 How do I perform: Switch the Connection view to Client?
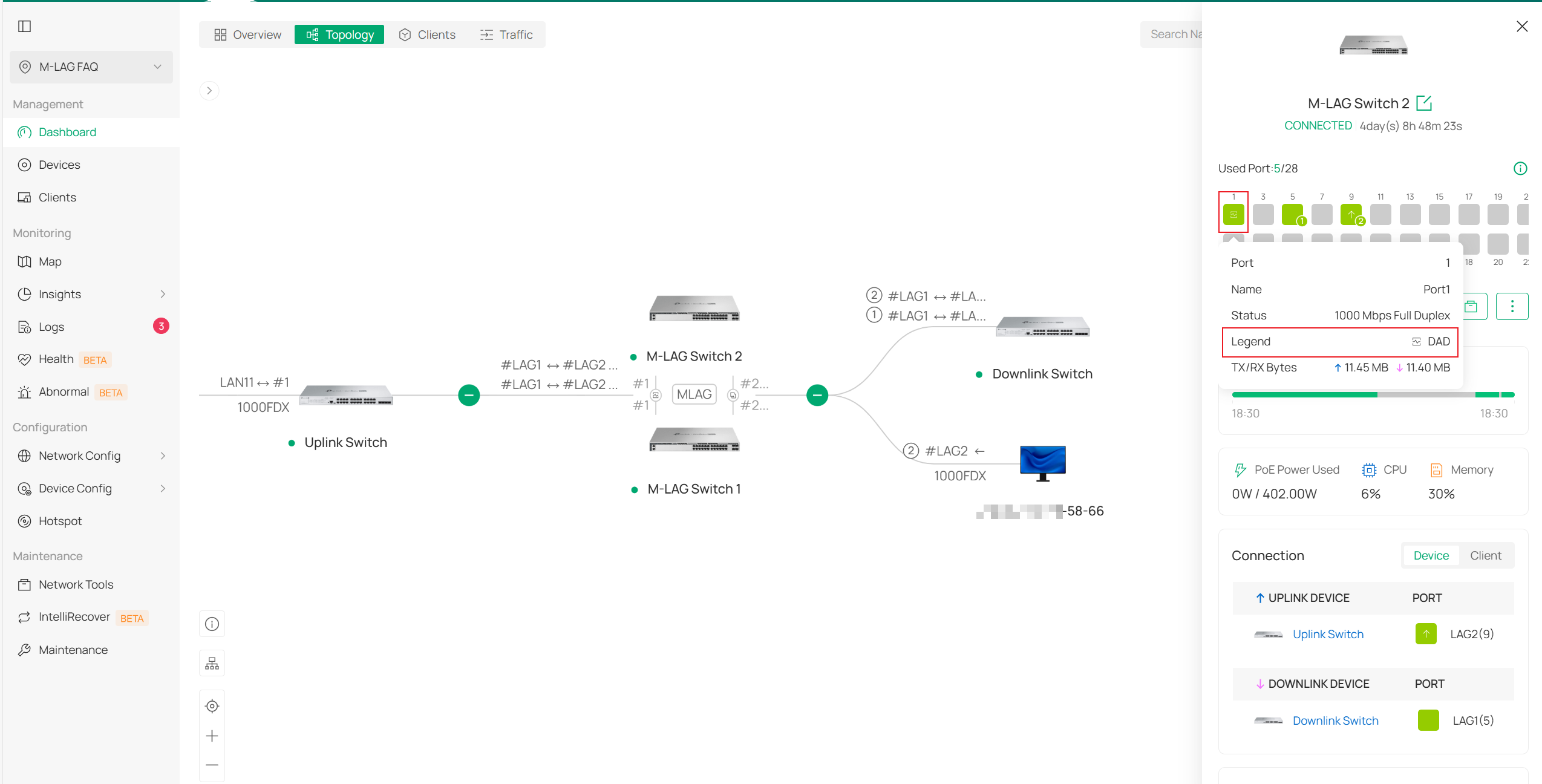(x=1485, y=555)
